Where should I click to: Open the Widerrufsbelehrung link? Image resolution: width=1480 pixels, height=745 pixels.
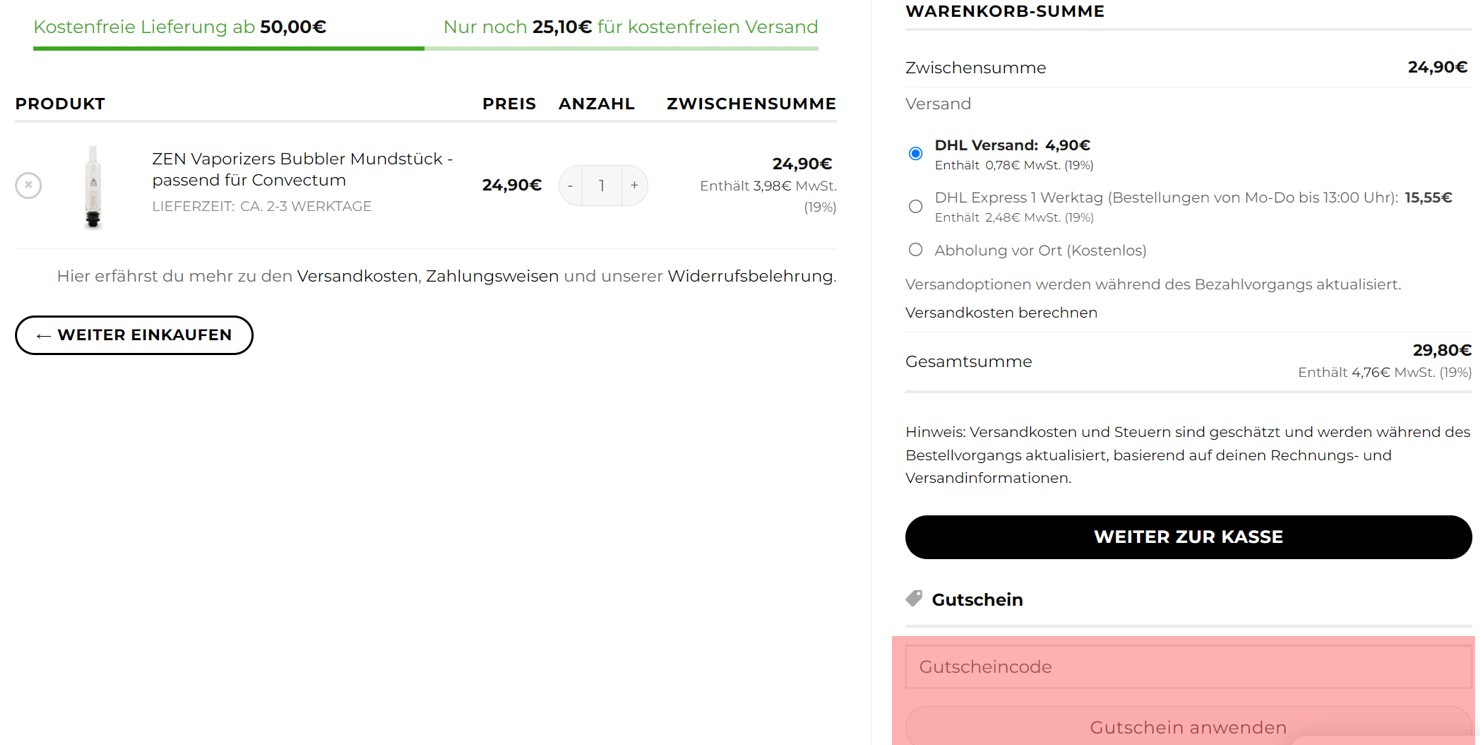point(750,276)
